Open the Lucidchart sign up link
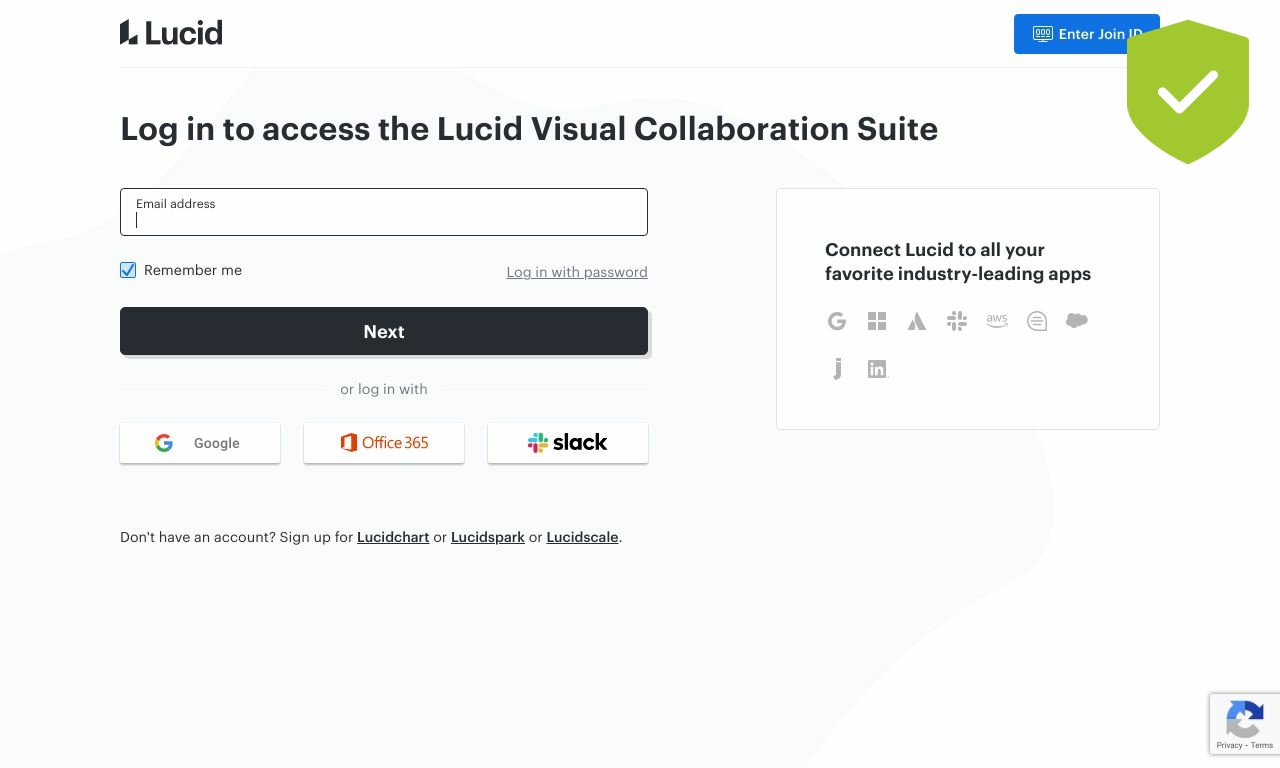Viewport: 1280px width, 768px height. [x=393, y=537]
